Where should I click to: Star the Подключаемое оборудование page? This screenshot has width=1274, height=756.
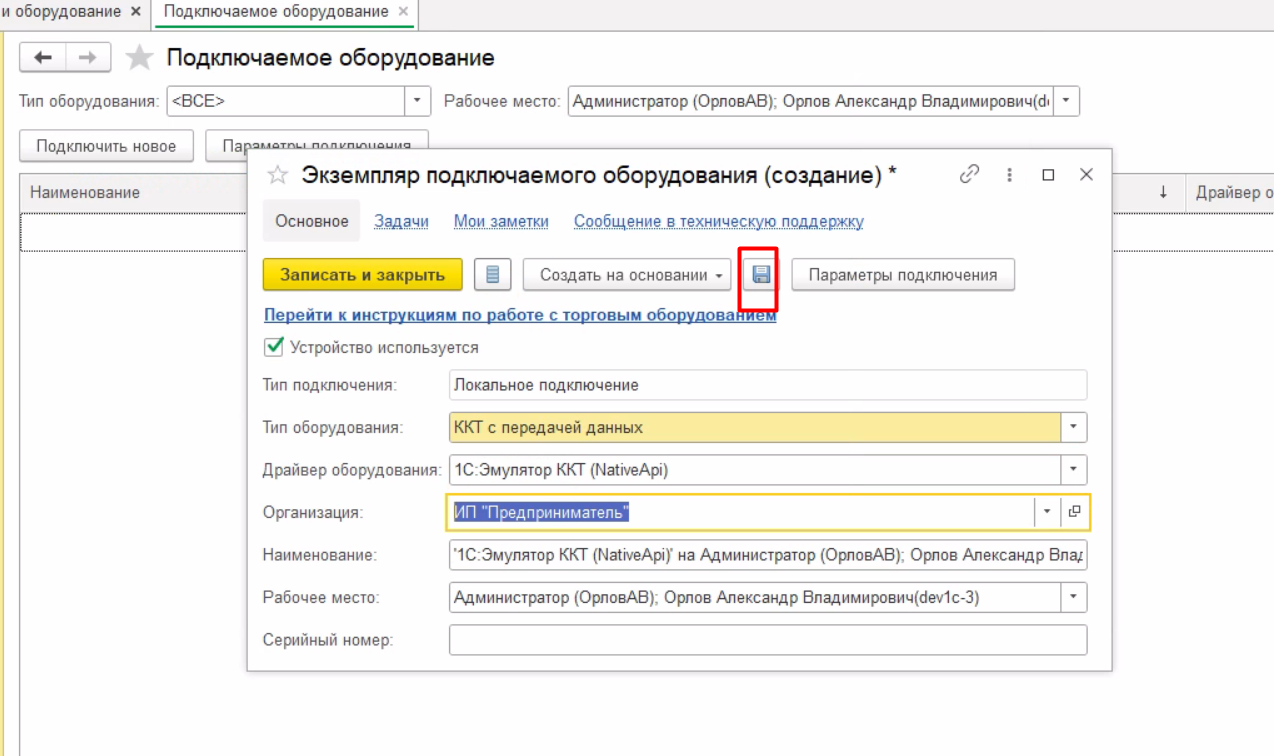(x=139, y=59)
